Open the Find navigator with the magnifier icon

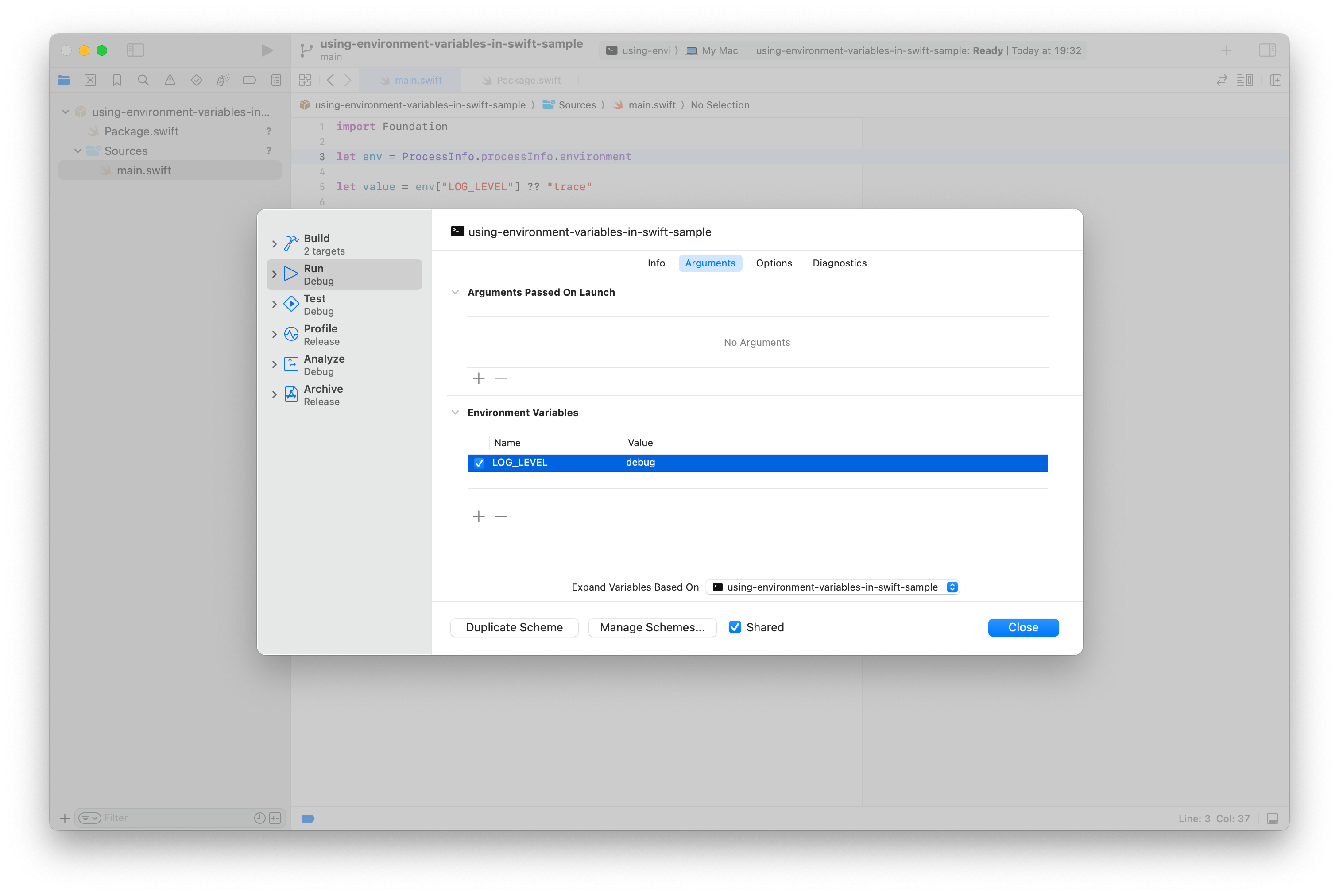coord(143,80)
